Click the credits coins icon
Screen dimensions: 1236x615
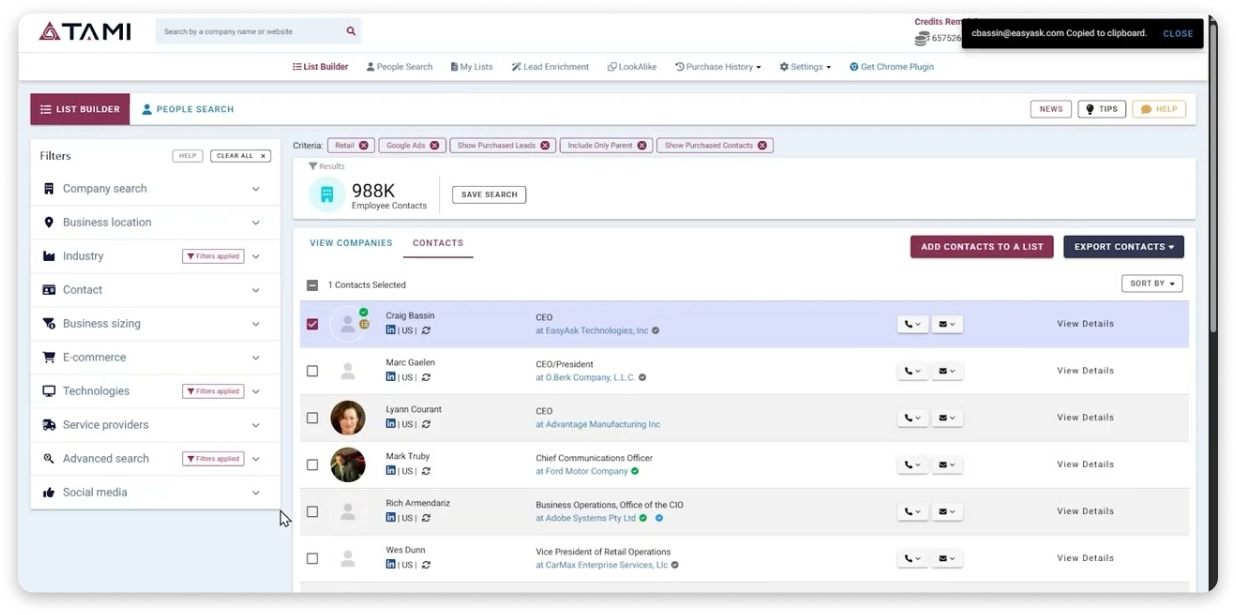coord(922,38)
